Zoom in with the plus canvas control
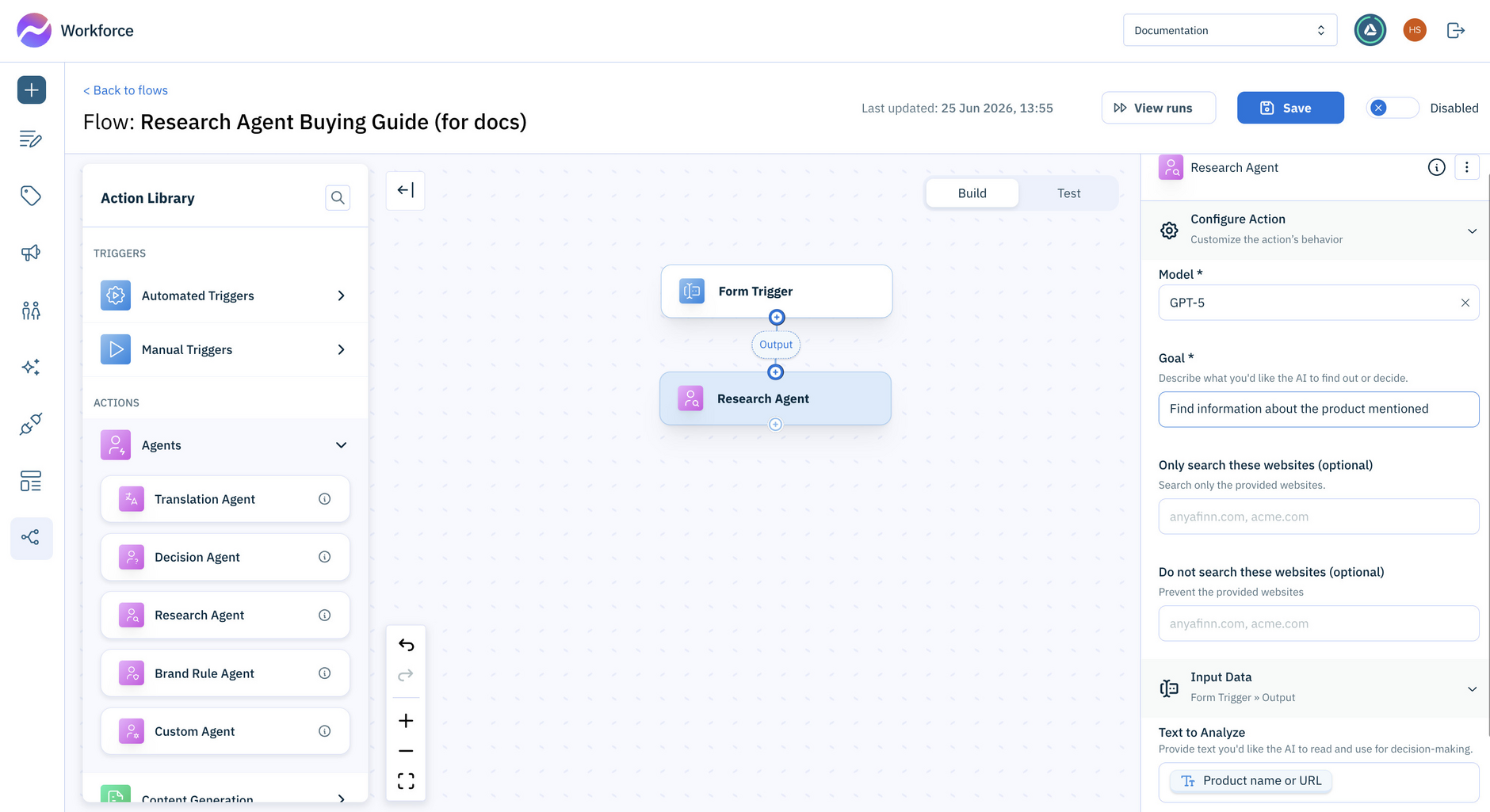 [x=406, y=721]
